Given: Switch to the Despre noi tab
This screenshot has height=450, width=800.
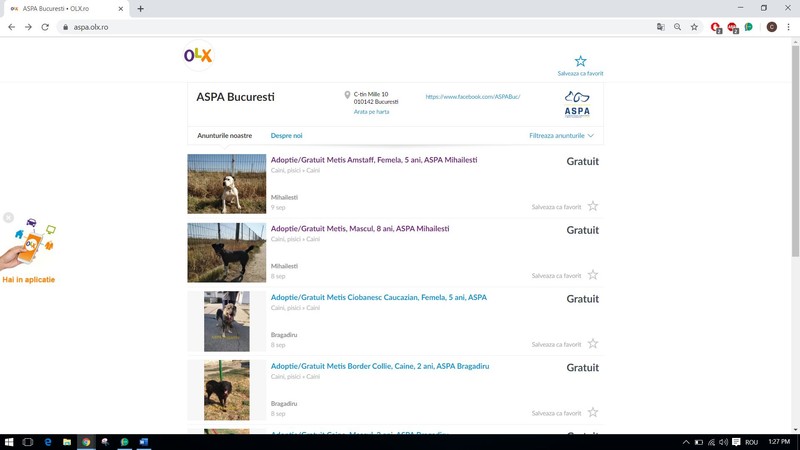Looking at the screenshot, I should (x=286, y=136).
